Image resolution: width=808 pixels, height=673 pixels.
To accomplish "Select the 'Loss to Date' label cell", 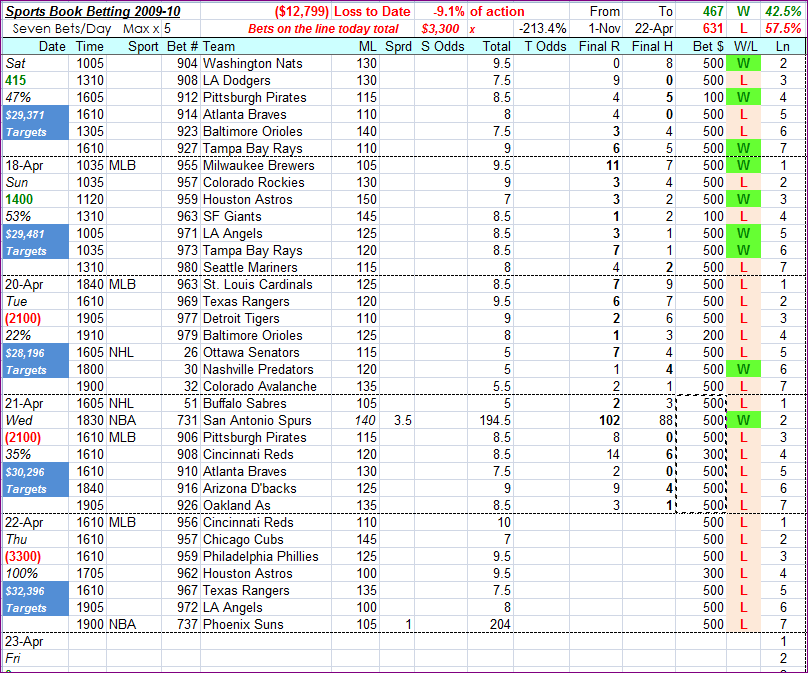I will pyautogui.click(x=373, y=11).
